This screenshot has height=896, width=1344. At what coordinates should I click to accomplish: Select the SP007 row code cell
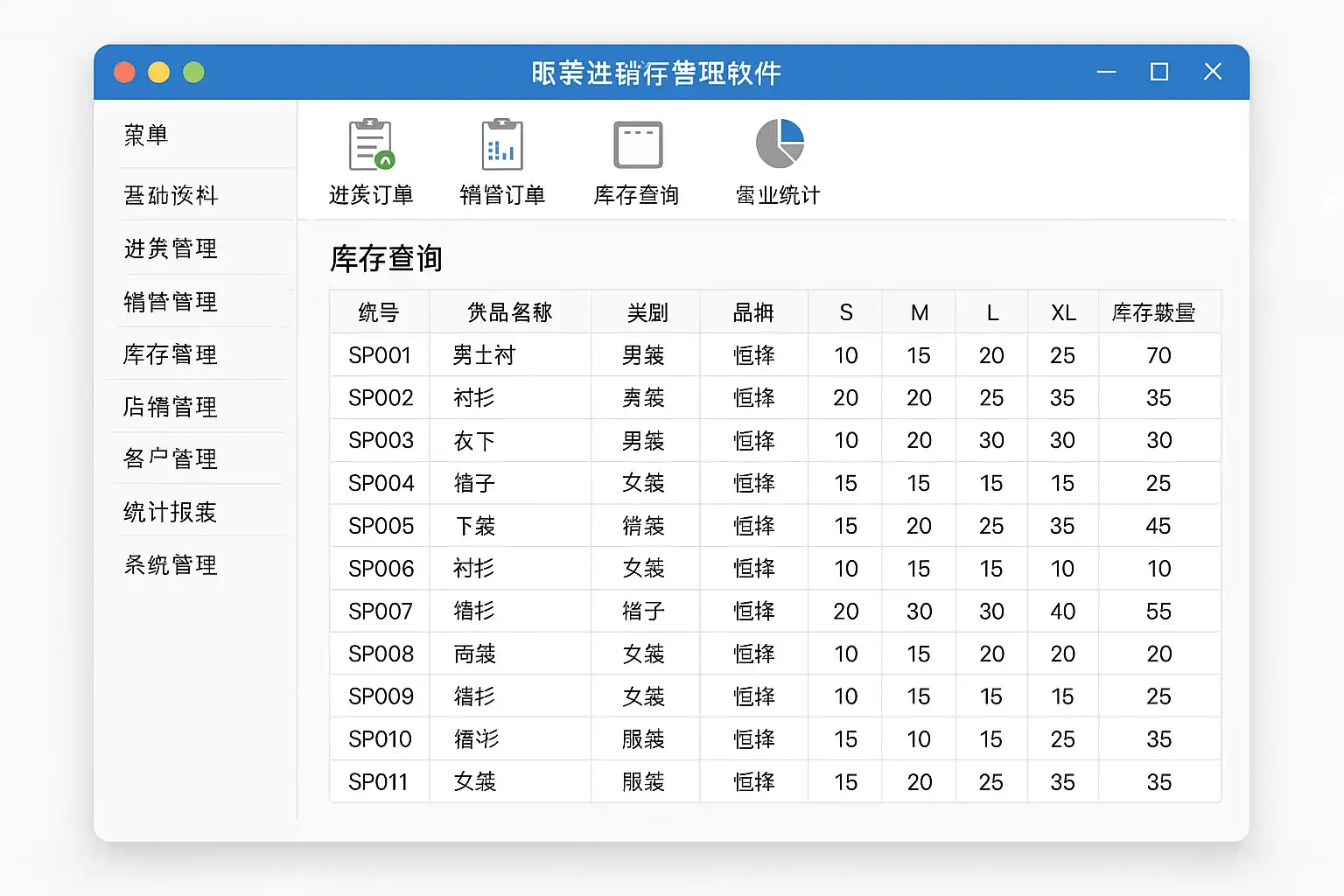380,611
